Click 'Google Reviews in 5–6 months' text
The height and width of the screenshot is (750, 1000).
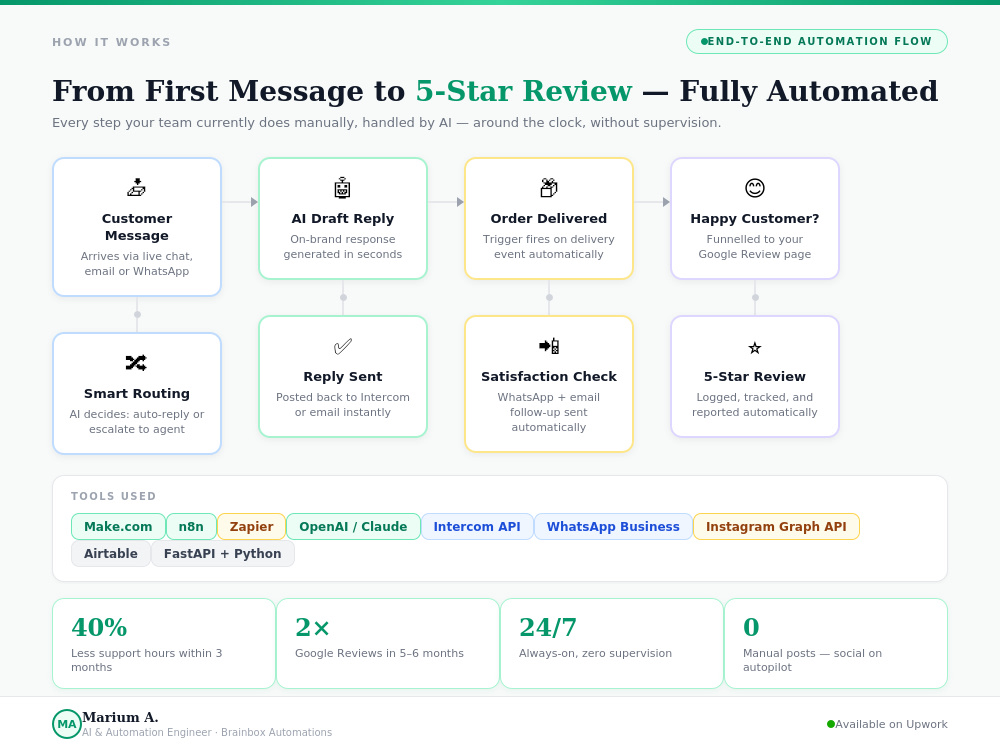pyautogui.click(x=379, y=653)
